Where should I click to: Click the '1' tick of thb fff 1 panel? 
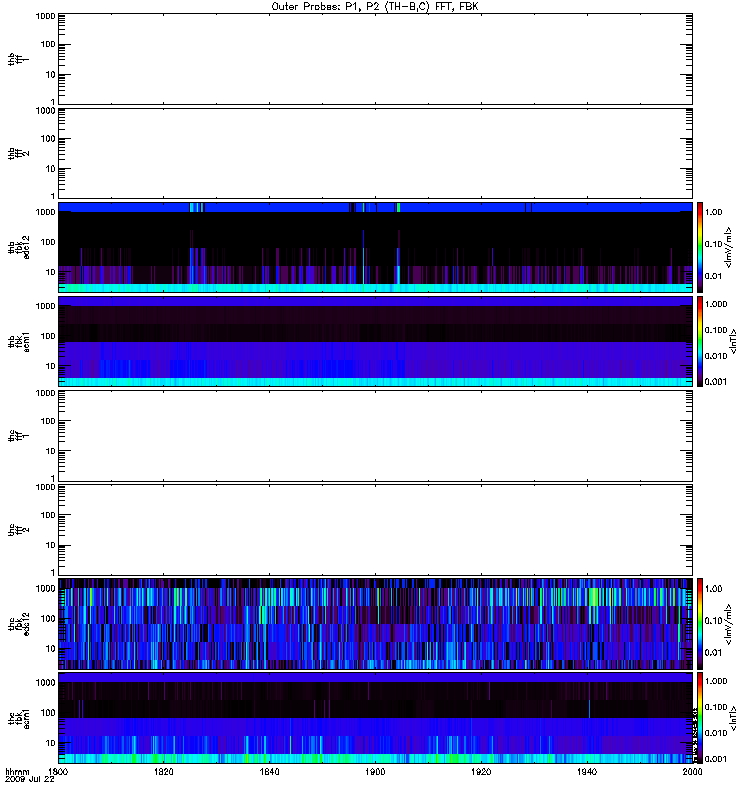(53, 102)
